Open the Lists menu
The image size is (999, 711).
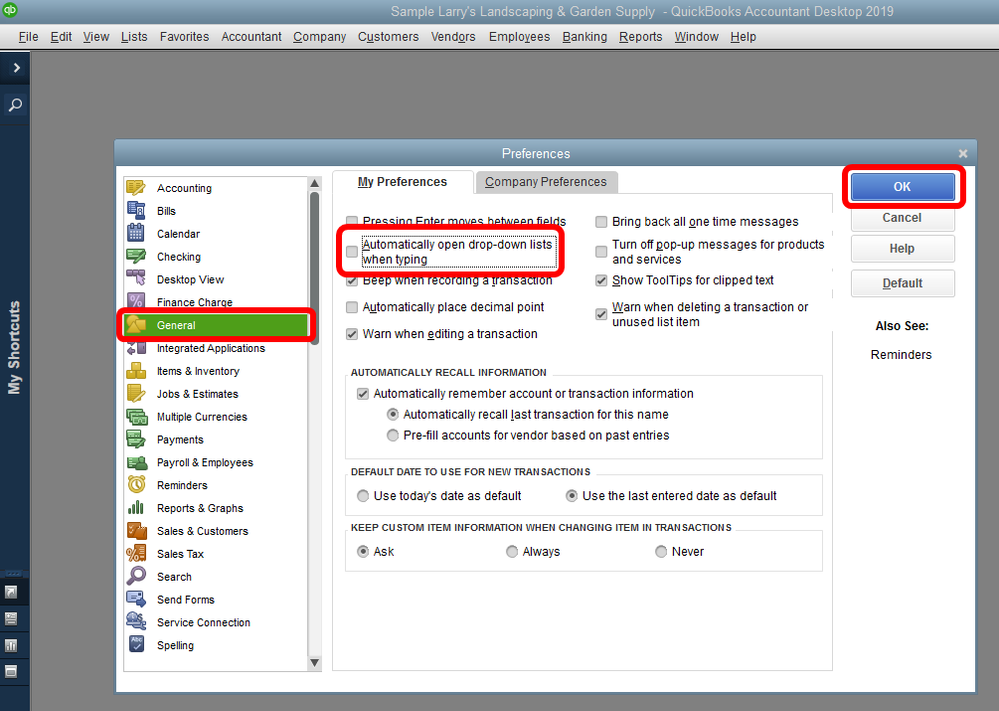(x=134, y=37)
